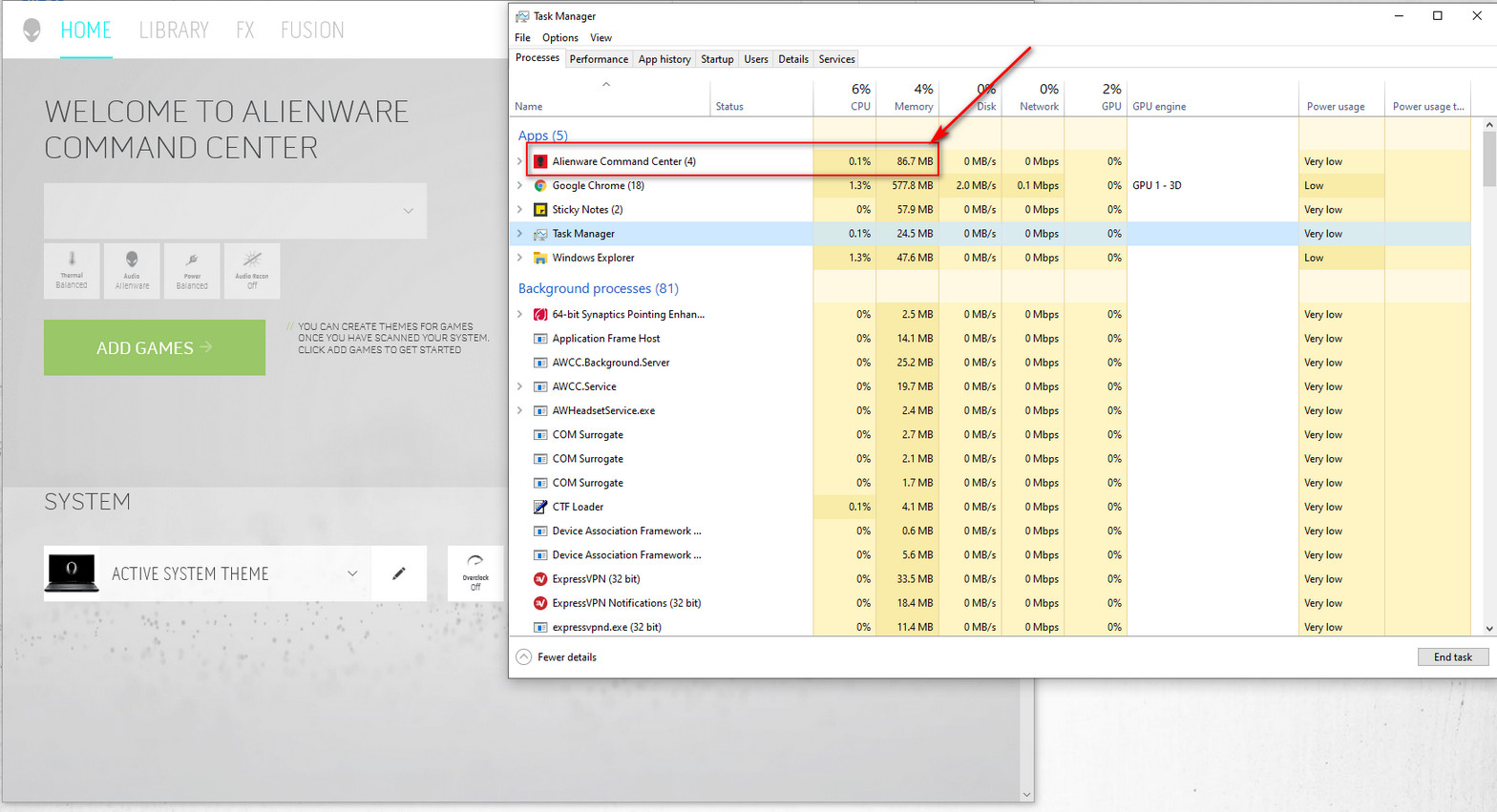This screenshot has width=1497, height=812.
Task: Click the CTF Loader icon
Action: pos(540,507)
